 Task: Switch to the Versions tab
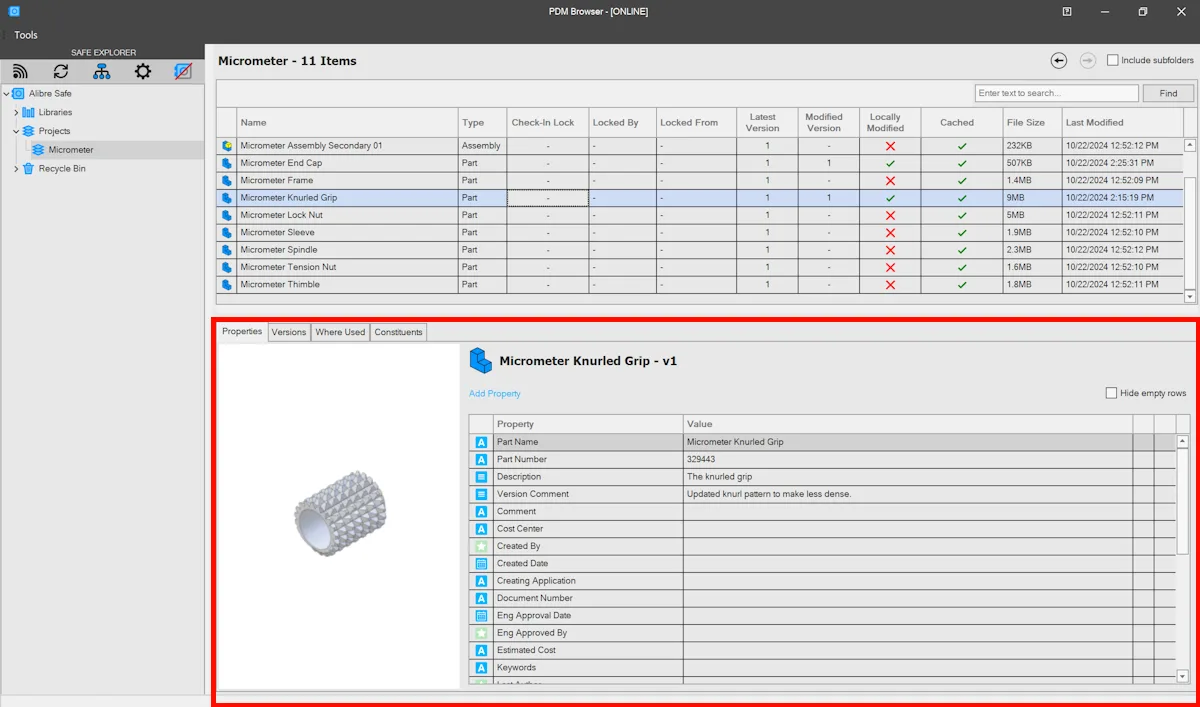(289, 332)
